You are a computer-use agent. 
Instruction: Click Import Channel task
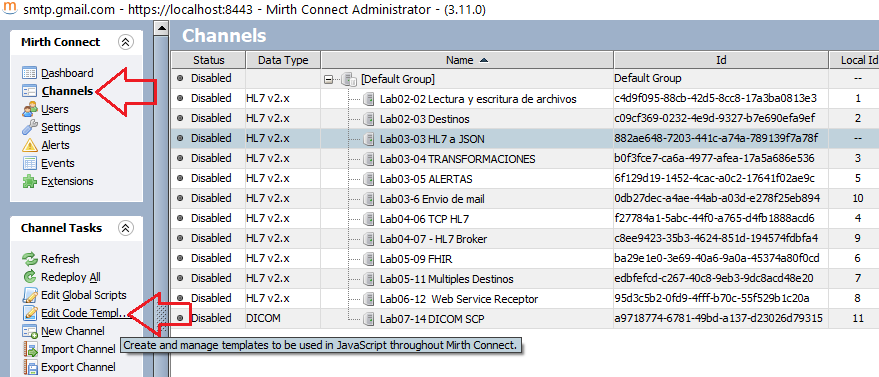[78, 349]
